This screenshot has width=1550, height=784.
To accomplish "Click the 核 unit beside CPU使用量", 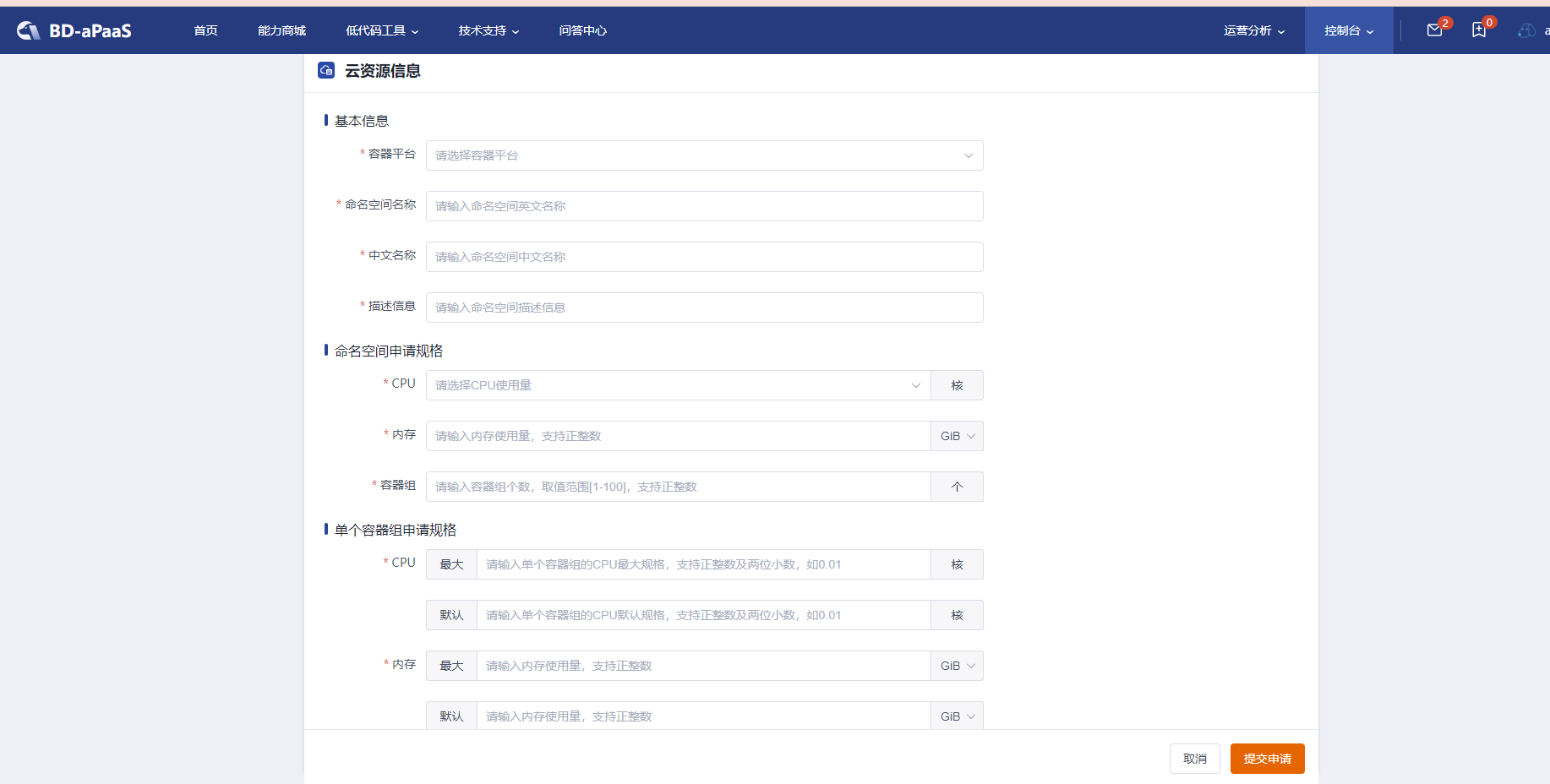I will pos(958,385).
